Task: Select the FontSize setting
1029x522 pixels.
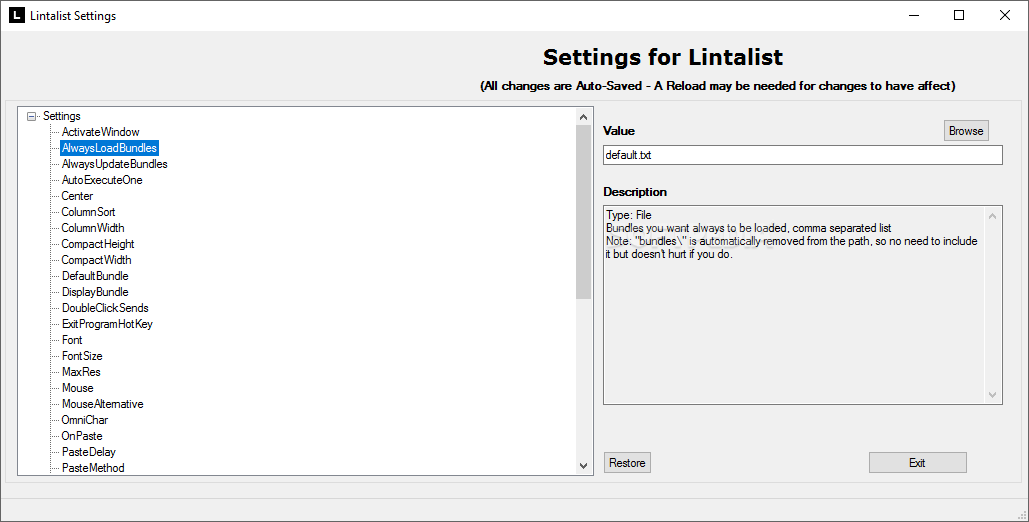Action: tap(82, 356)
